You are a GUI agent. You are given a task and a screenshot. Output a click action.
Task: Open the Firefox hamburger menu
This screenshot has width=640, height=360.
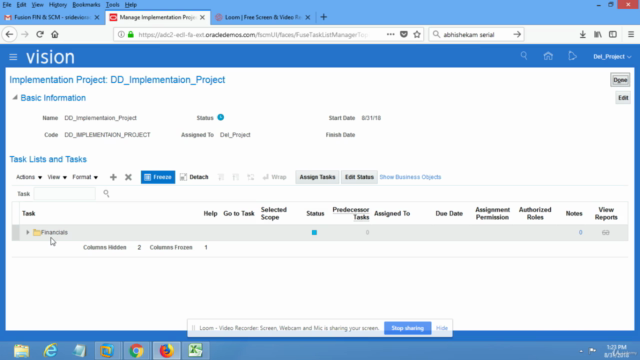click(631, 35)
